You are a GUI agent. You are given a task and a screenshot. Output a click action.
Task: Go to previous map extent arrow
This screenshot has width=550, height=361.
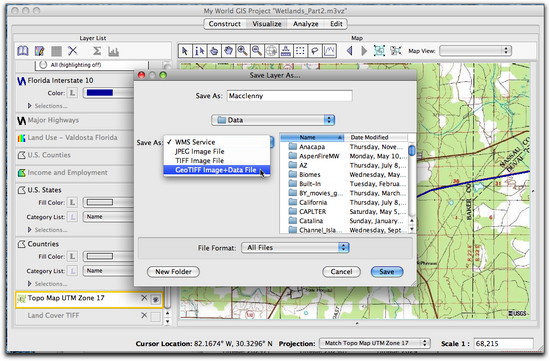349,51
